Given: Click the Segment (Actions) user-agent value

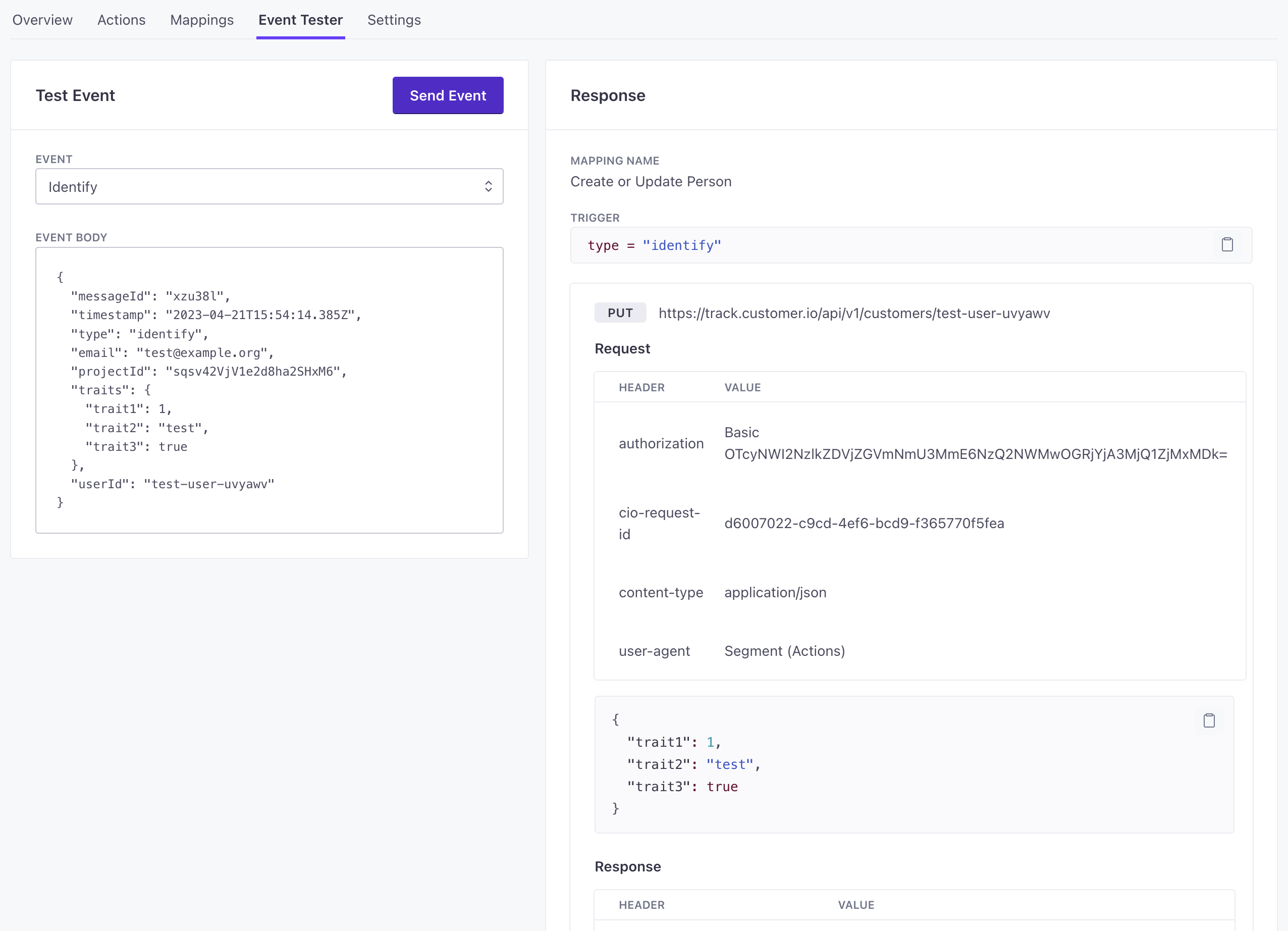Looking at the screenshot, I should (784, 651).
